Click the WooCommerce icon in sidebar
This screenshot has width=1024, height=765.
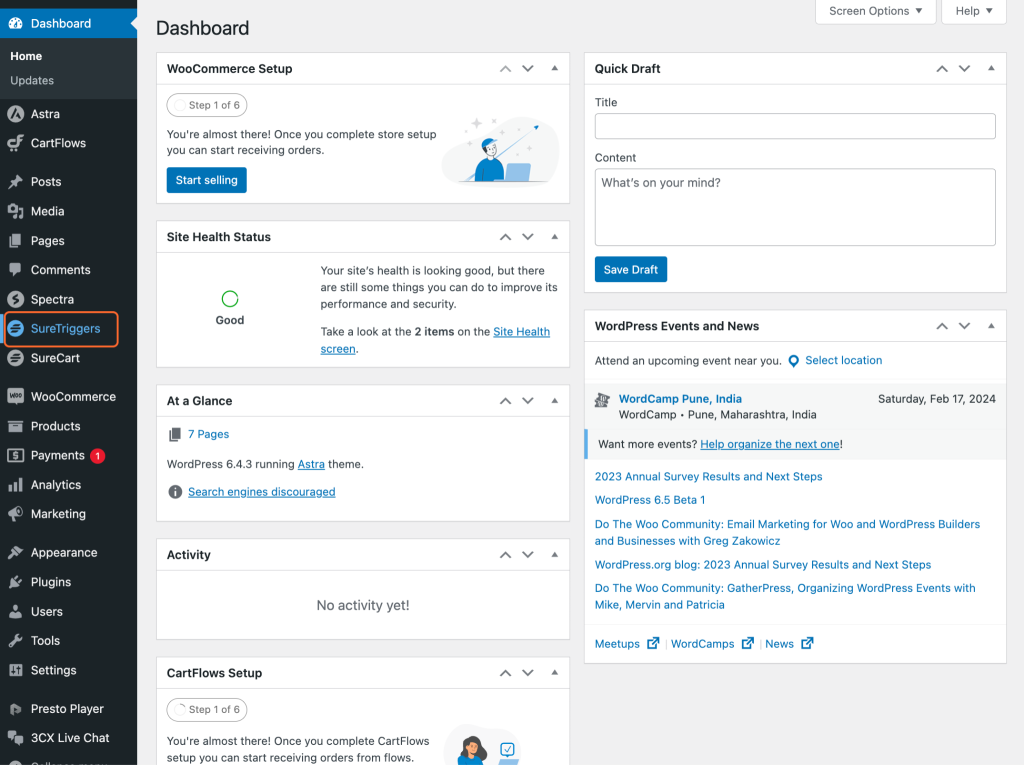point(15,397)
